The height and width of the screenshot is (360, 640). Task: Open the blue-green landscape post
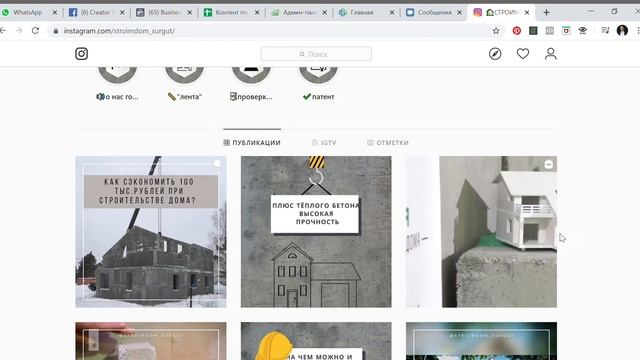[481, 341]
